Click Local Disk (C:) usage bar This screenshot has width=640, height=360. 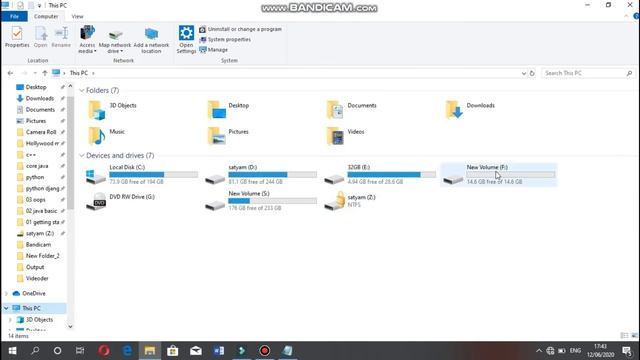coord(153,175)
